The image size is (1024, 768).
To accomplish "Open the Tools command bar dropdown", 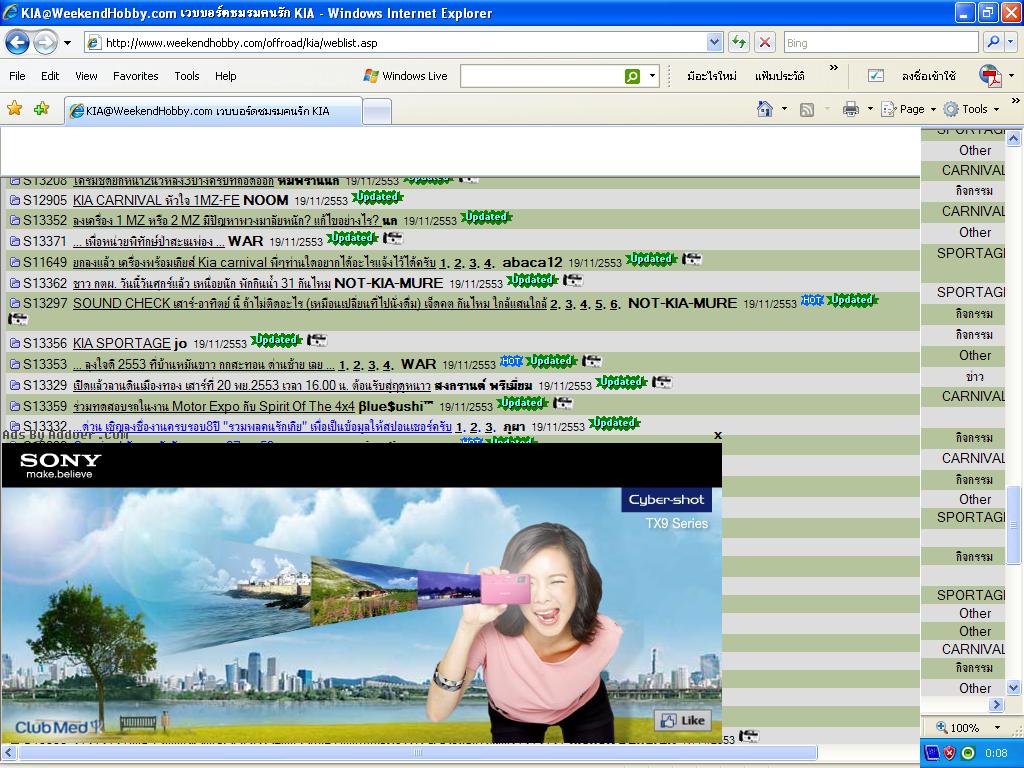I will click(x=974, y=109).
